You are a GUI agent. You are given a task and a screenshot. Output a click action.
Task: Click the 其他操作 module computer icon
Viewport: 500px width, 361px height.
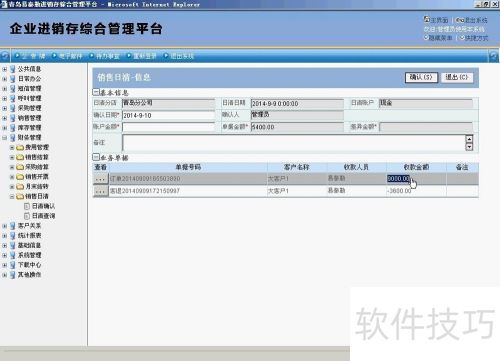[13, 275]
